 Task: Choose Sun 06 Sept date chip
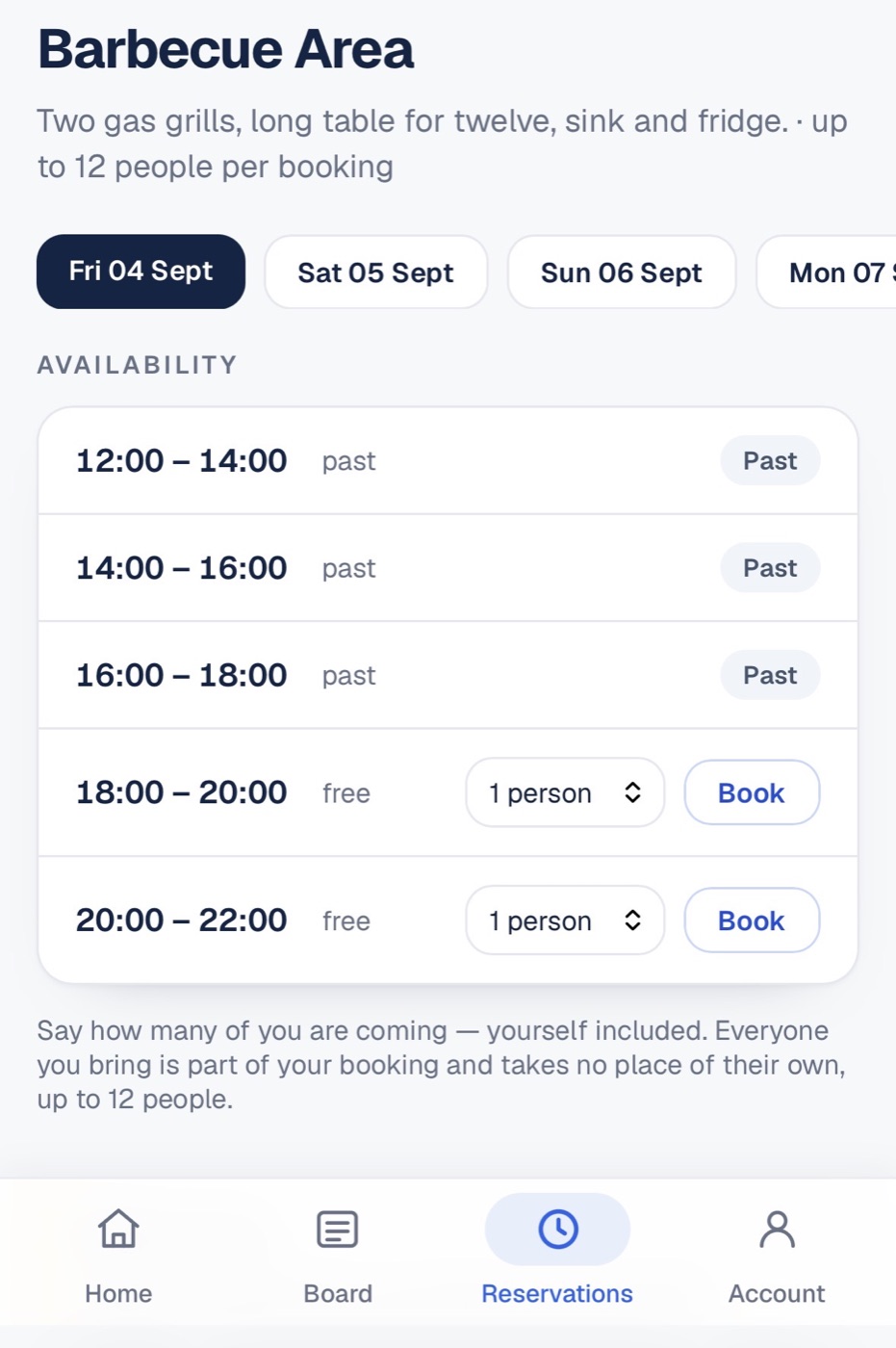(x=622, y=272)
